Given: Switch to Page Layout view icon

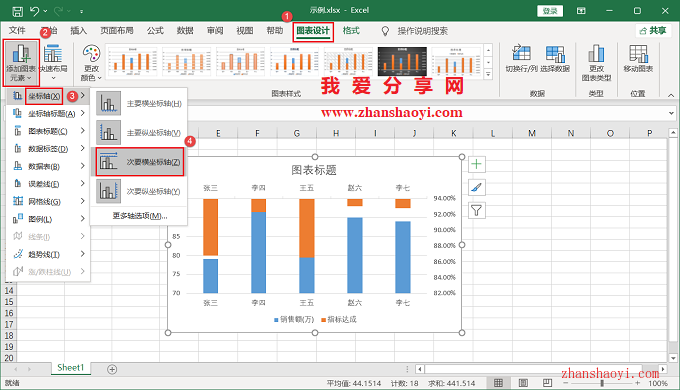Looking at the screenshot, I should [523, 383].
